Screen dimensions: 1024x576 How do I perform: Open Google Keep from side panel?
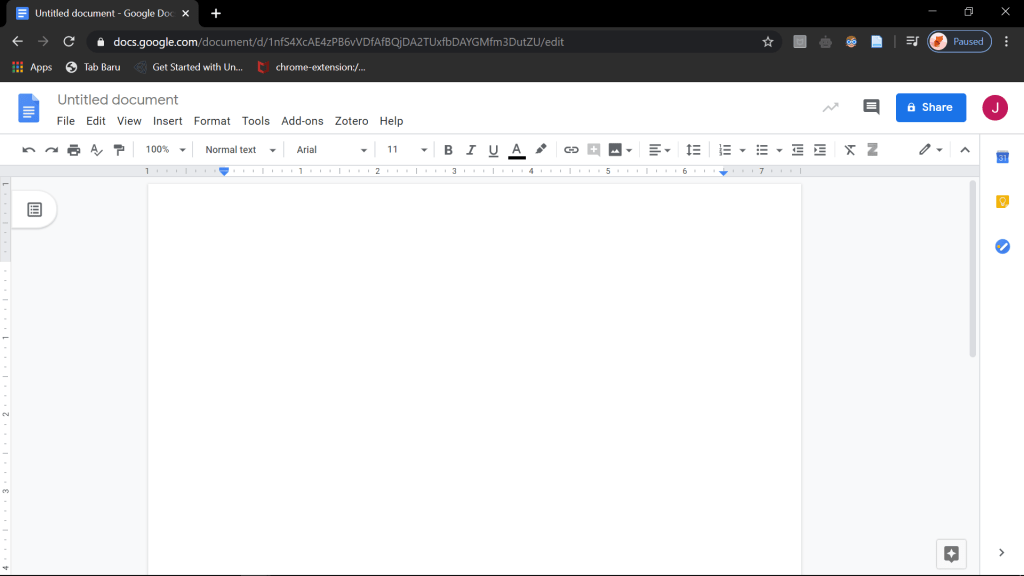point(1002,202)
